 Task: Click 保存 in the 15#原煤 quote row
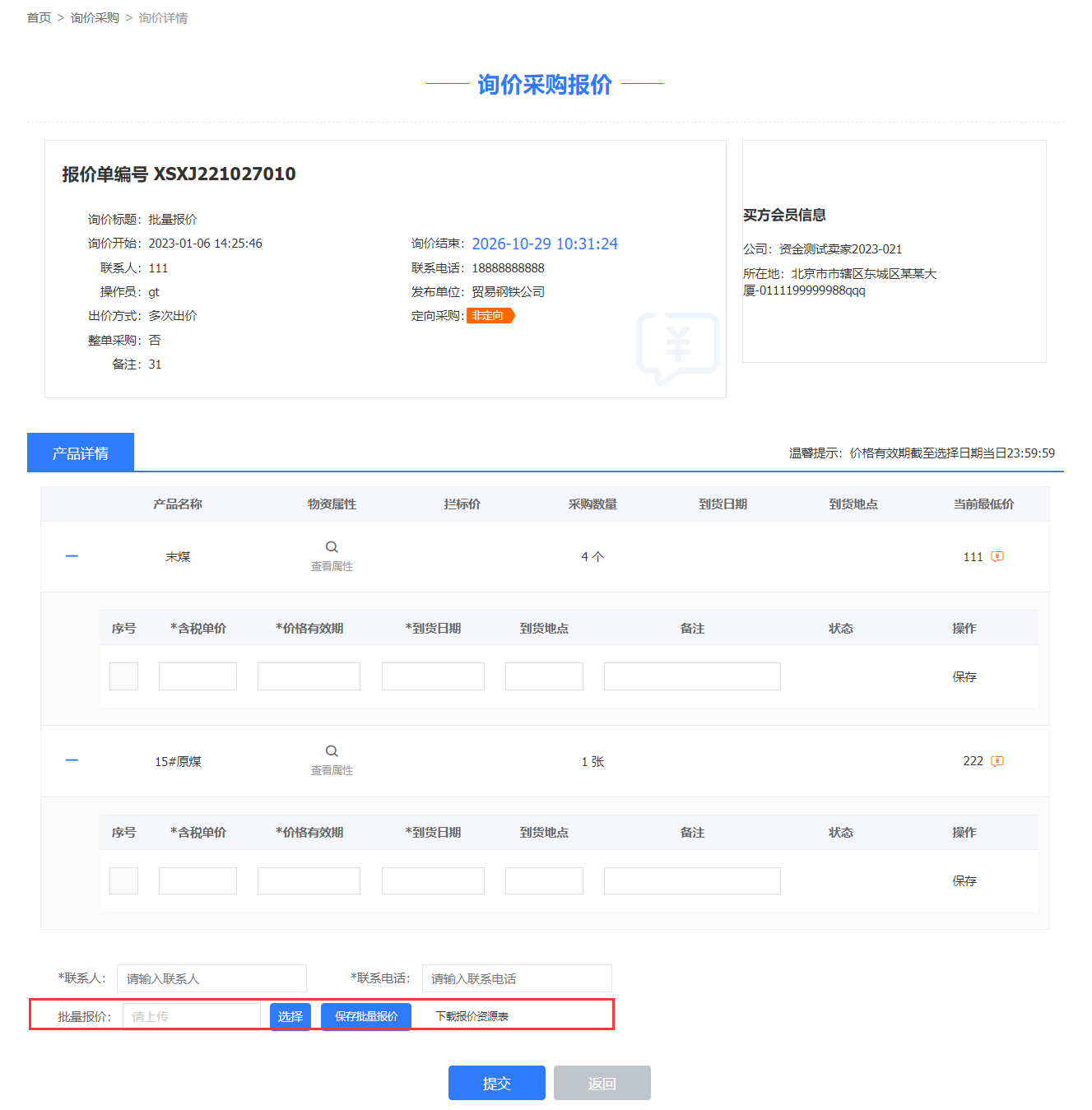964,880
